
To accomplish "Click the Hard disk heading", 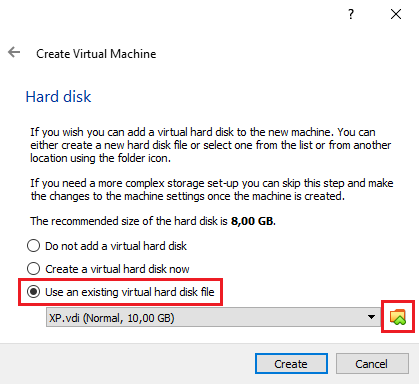I will (58, 97).
